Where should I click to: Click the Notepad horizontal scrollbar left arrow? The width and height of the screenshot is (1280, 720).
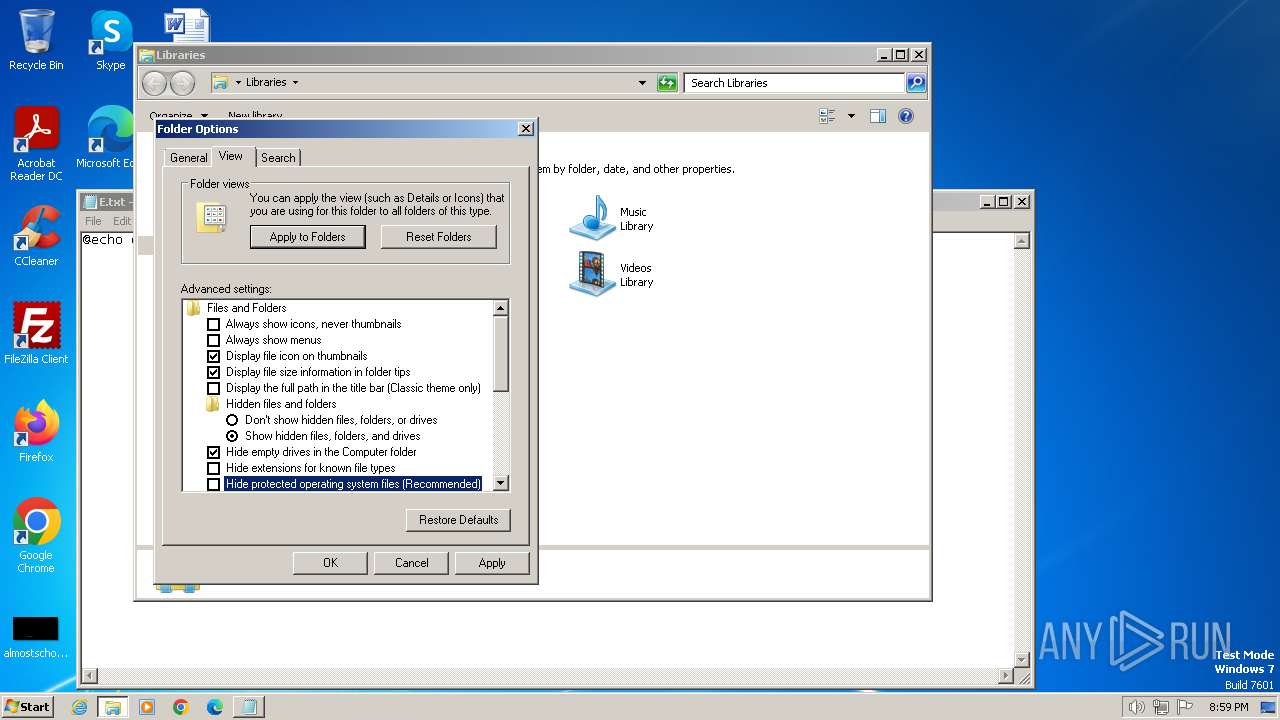[89, 677]
